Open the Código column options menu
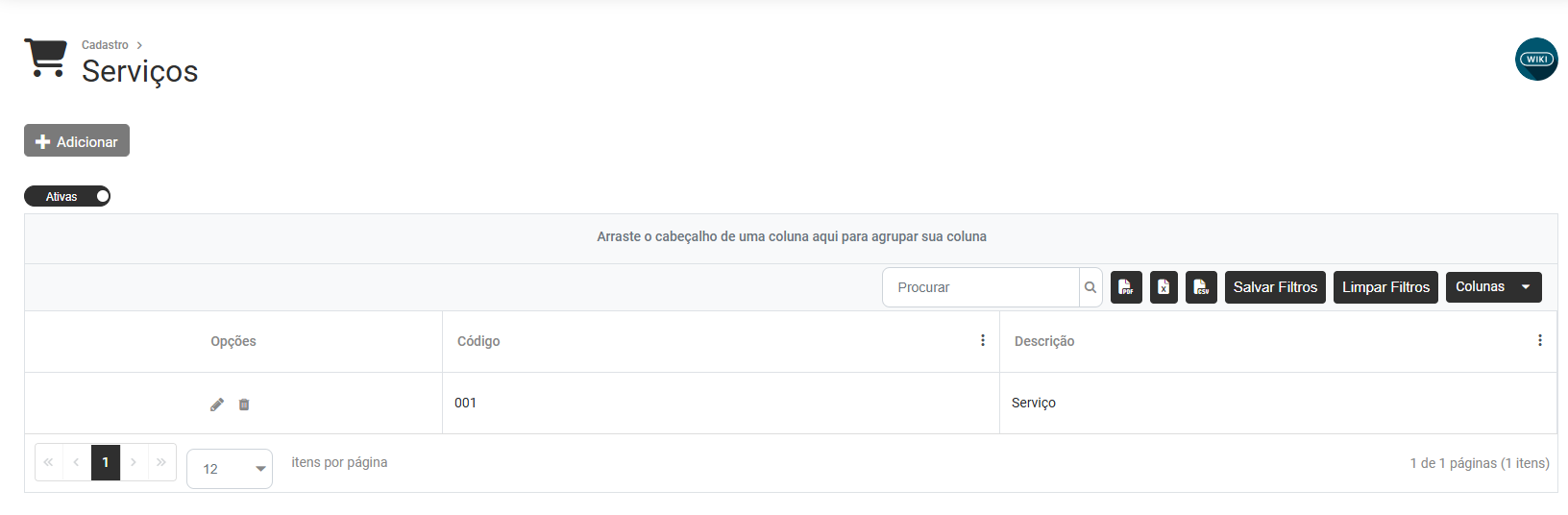This screenshot has width=1568, height=515. coord(983,341)
